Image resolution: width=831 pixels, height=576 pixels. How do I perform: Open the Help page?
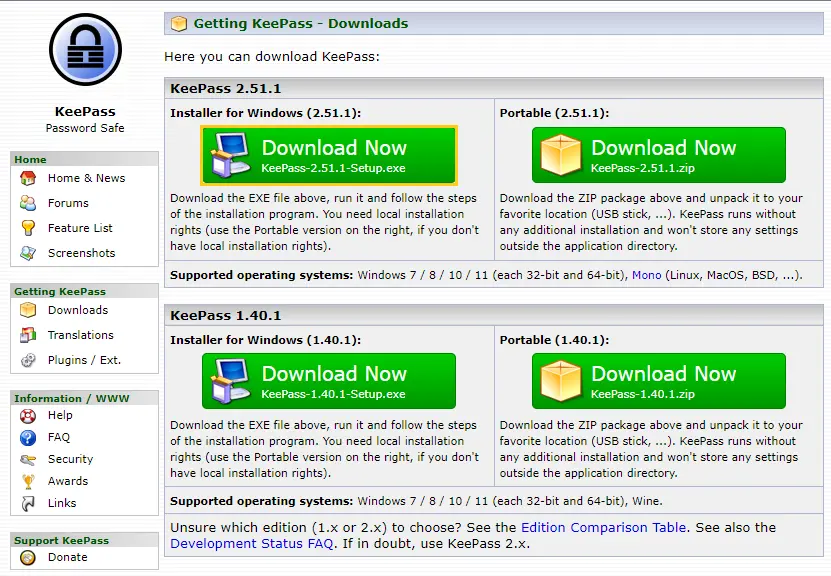coord(60,415)
